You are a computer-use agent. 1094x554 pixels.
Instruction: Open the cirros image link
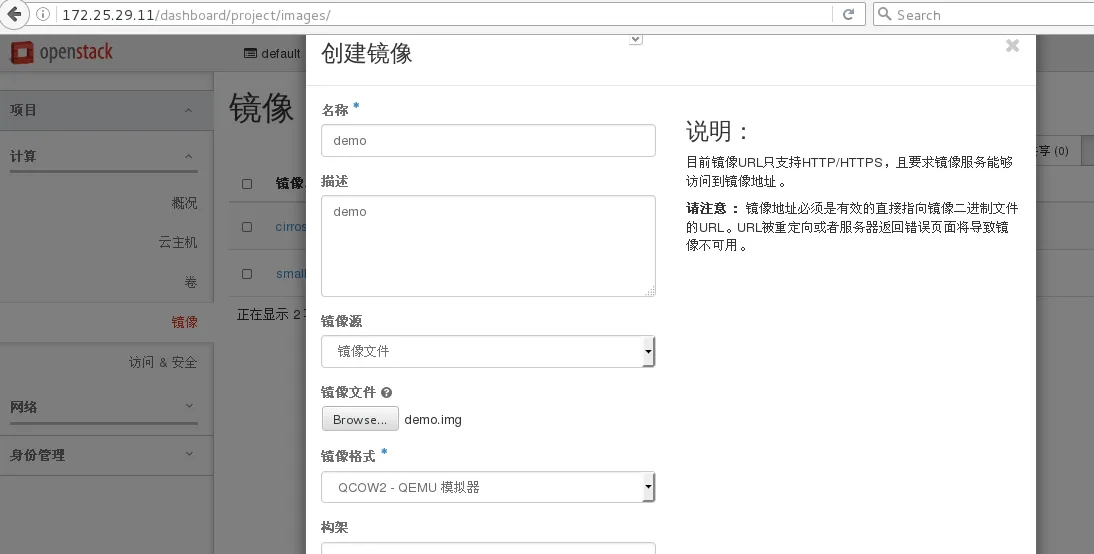coord(291,227)
